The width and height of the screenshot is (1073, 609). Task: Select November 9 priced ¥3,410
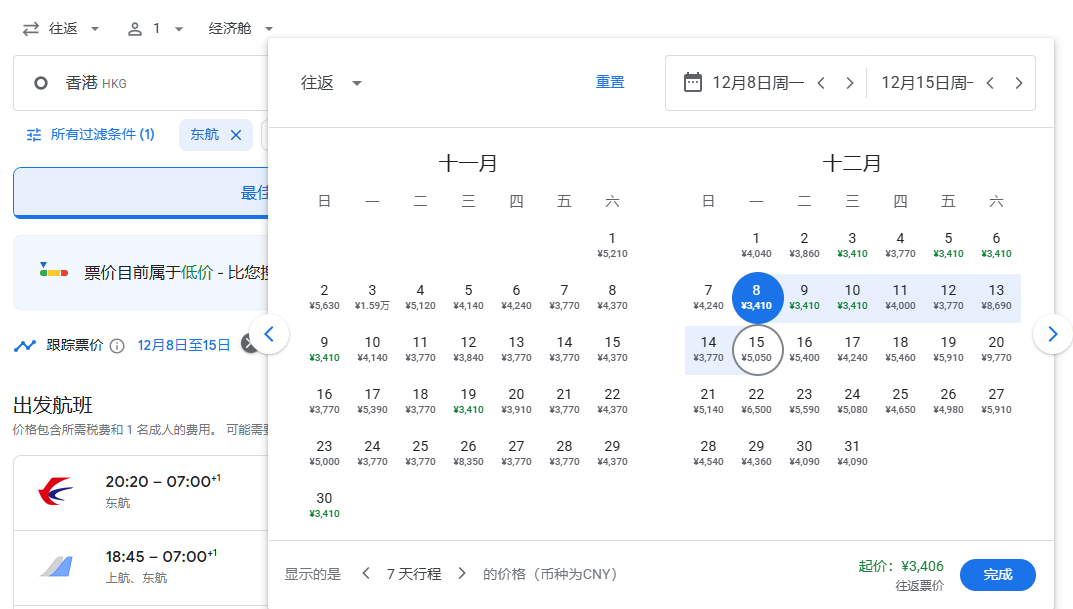point(324,349)
